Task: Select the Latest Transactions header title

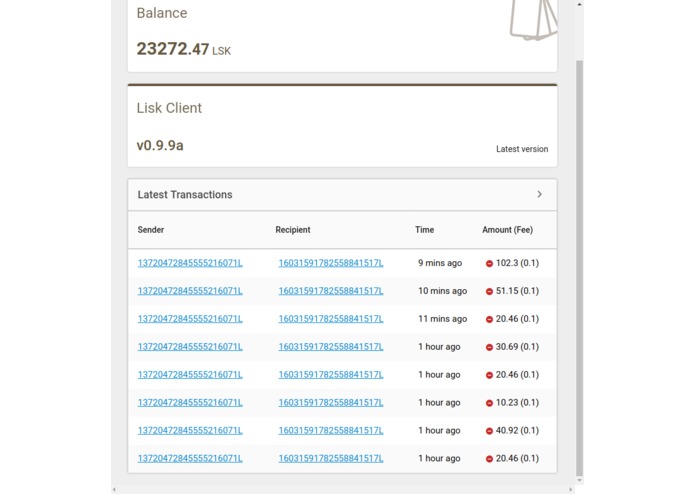Action: (x=185, y=194)
